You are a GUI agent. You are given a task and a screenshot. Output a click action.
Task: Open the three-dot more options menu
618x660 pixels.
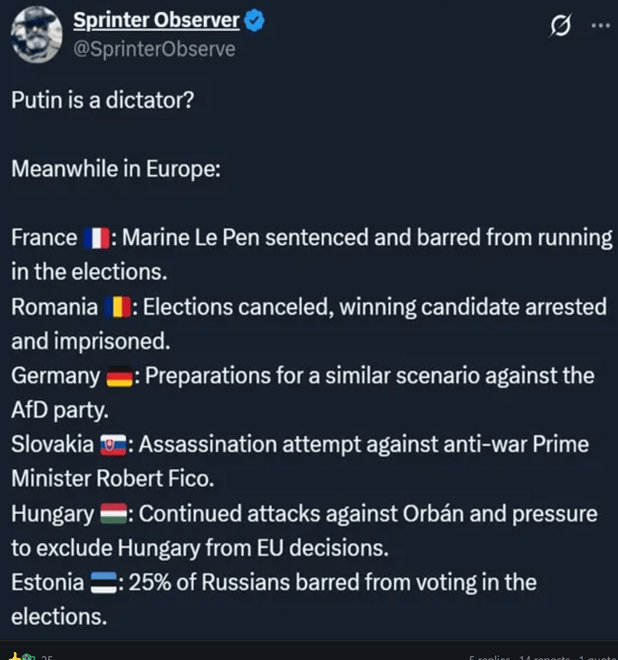point(599,27)
